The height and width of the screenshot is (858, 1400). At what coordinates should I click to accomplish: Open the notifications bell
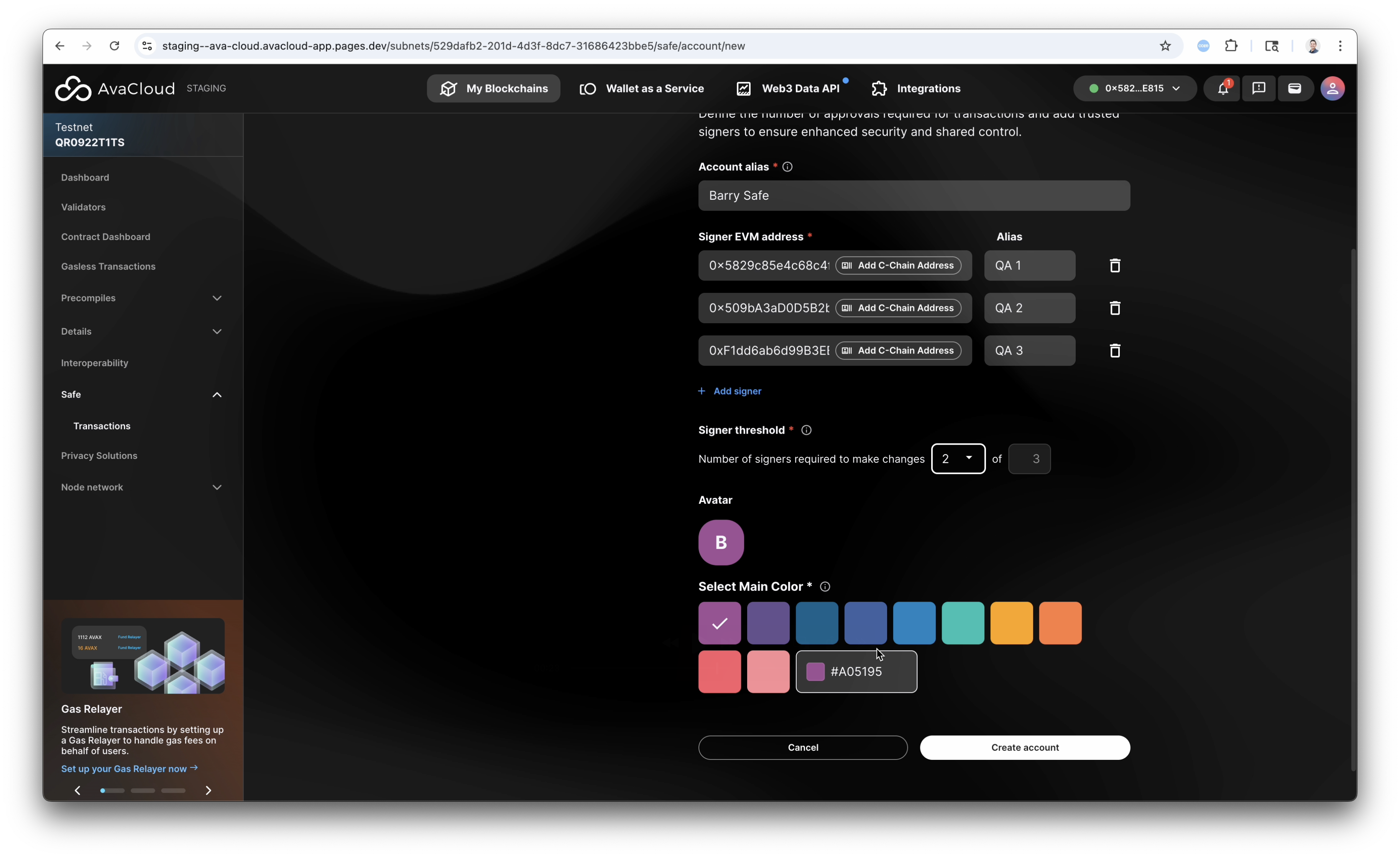[1223, 89]
